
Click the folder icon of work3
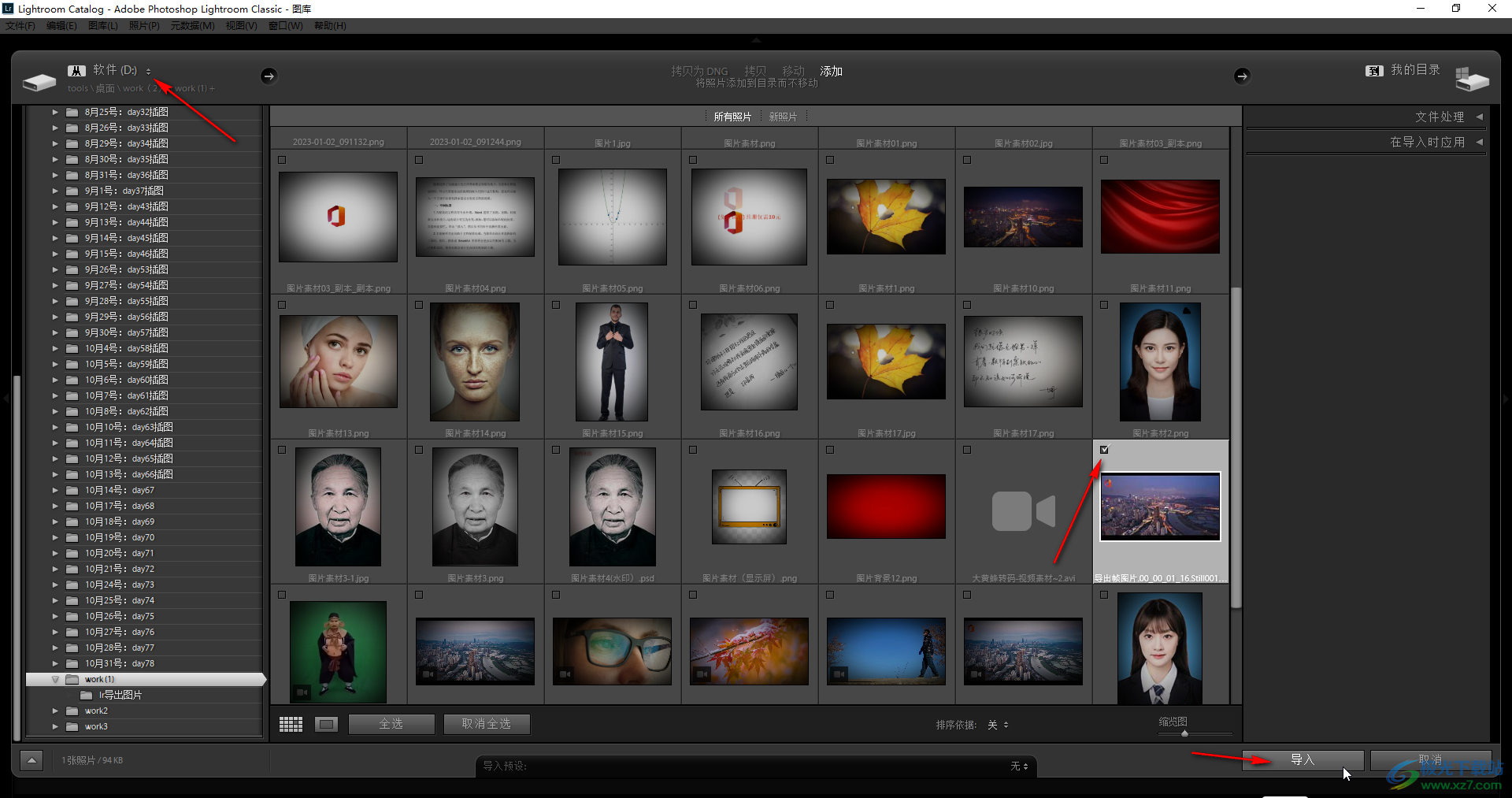[72, 726]
